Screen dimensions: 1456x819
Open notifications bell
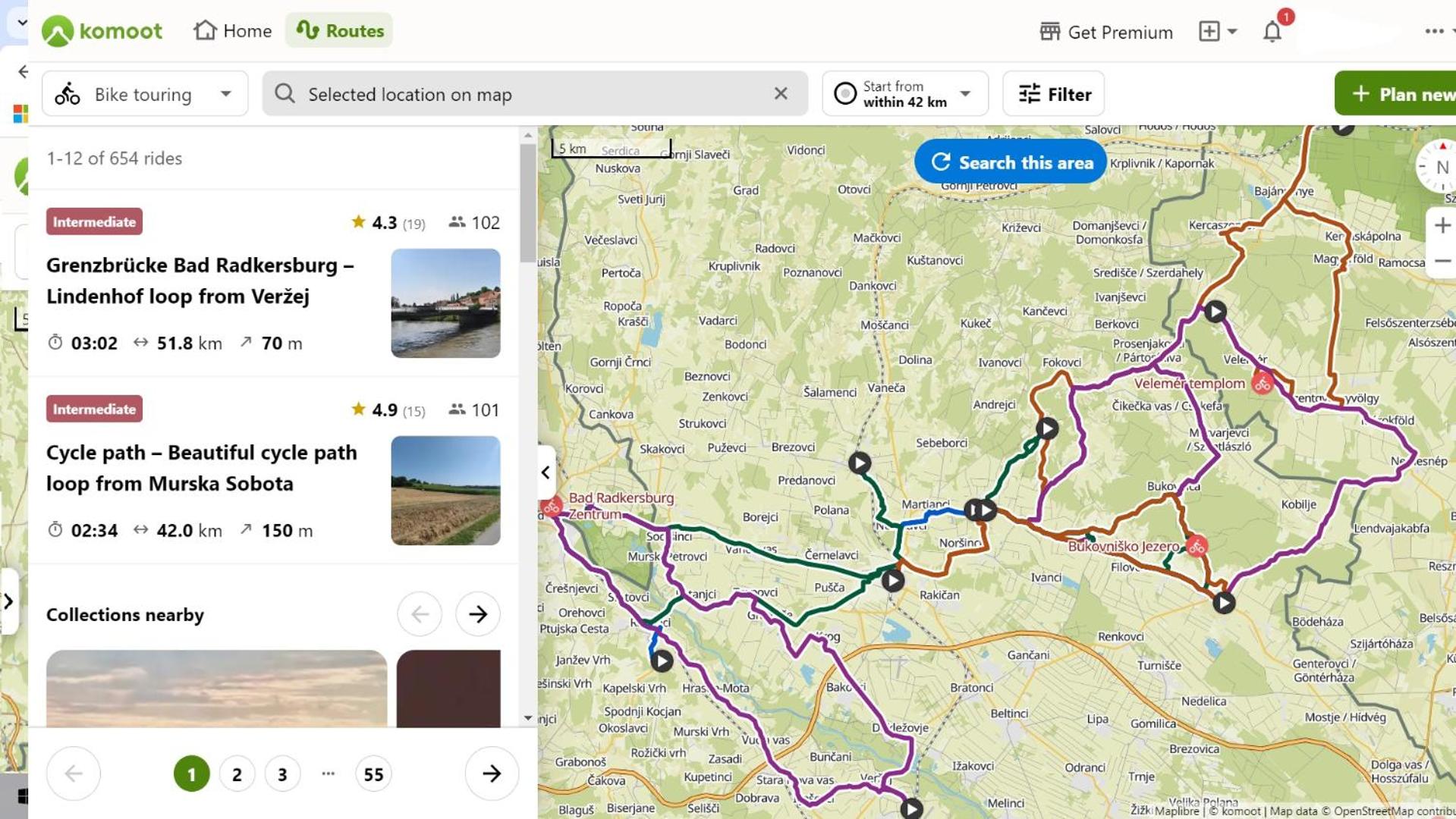(x=1272, y=31)
